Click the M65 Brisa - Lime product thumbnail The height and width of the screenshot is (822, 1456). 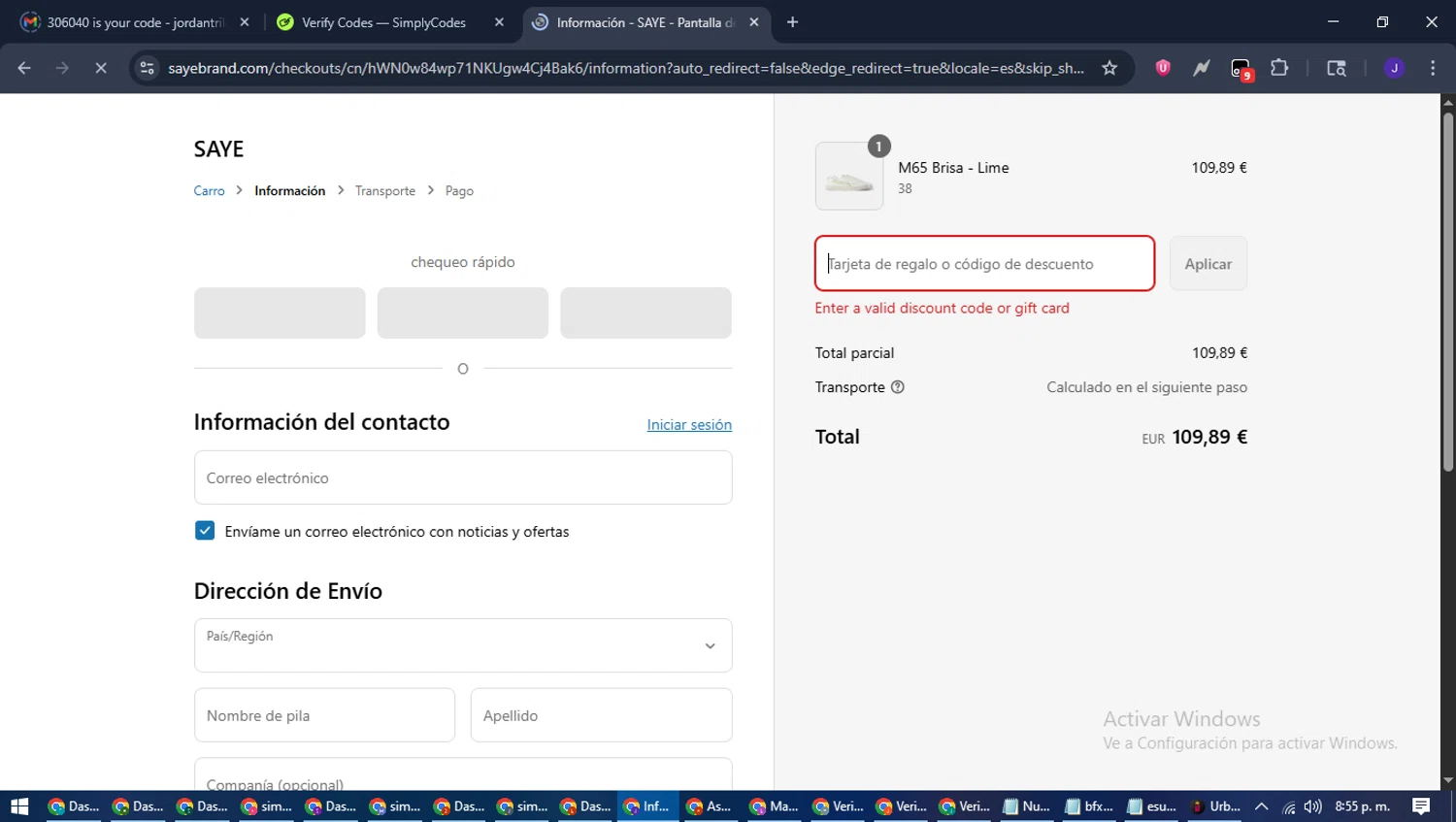pyautogui.click(x=849, y=176)
